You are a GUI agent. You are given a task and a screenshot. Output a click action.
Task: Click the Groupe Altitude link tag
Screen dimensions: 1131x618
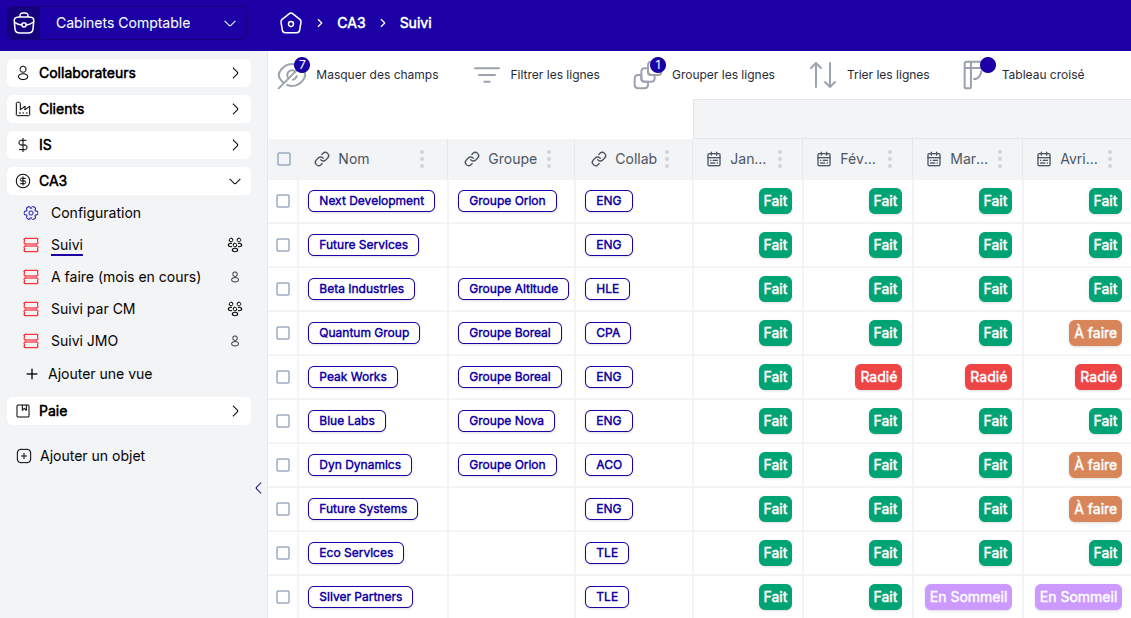513,289
